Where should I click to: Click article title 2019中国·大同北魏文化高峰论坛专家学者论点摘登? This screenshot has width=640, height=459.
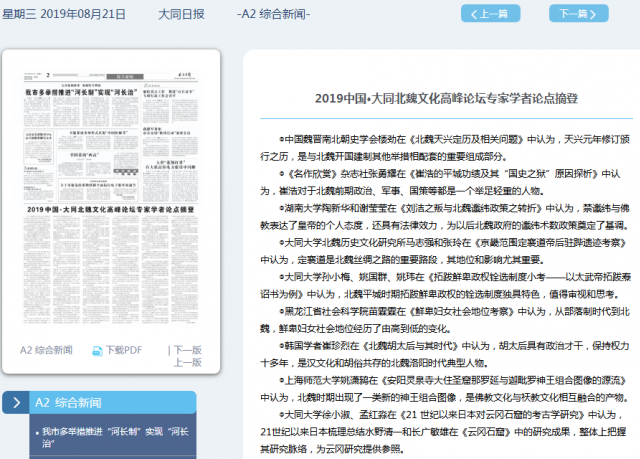tap(446, 98)
